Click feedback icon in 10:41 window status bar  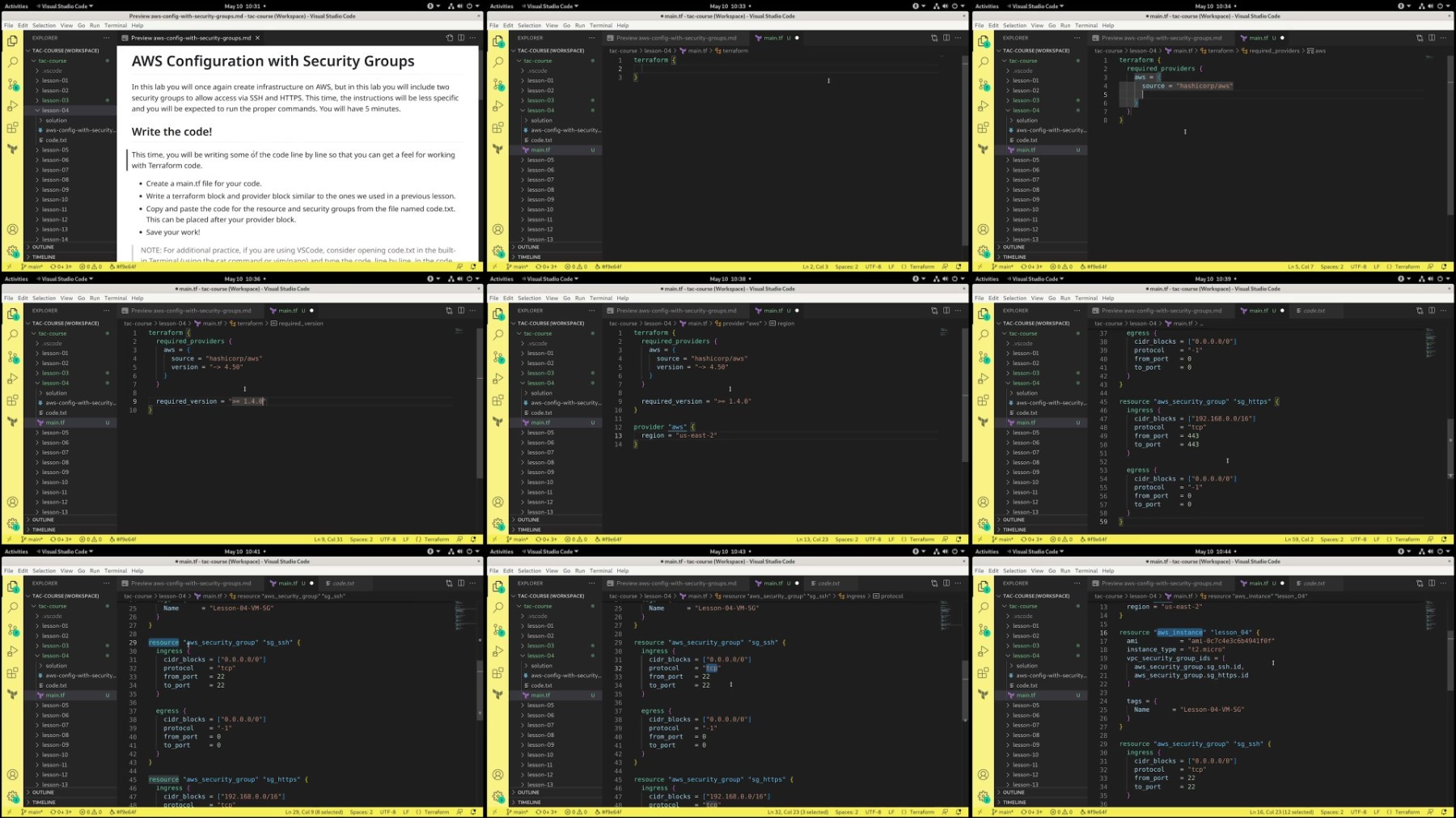459,812
